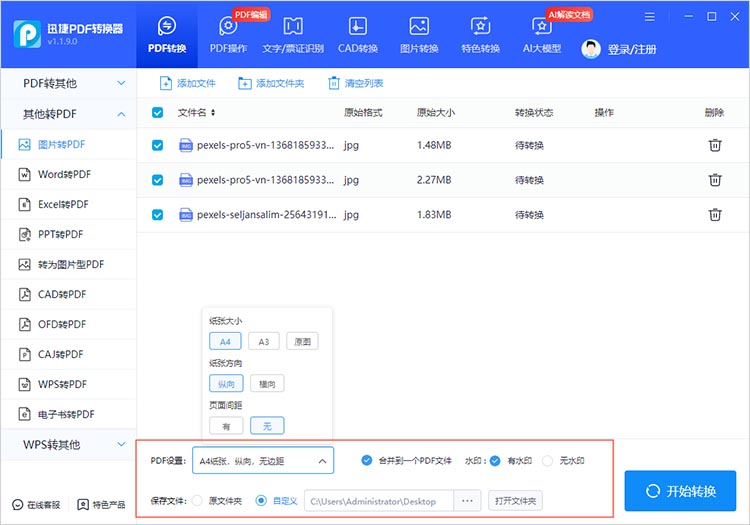Sort by 文件名 column arrow

pyautogui.click(x=213, y=112)
